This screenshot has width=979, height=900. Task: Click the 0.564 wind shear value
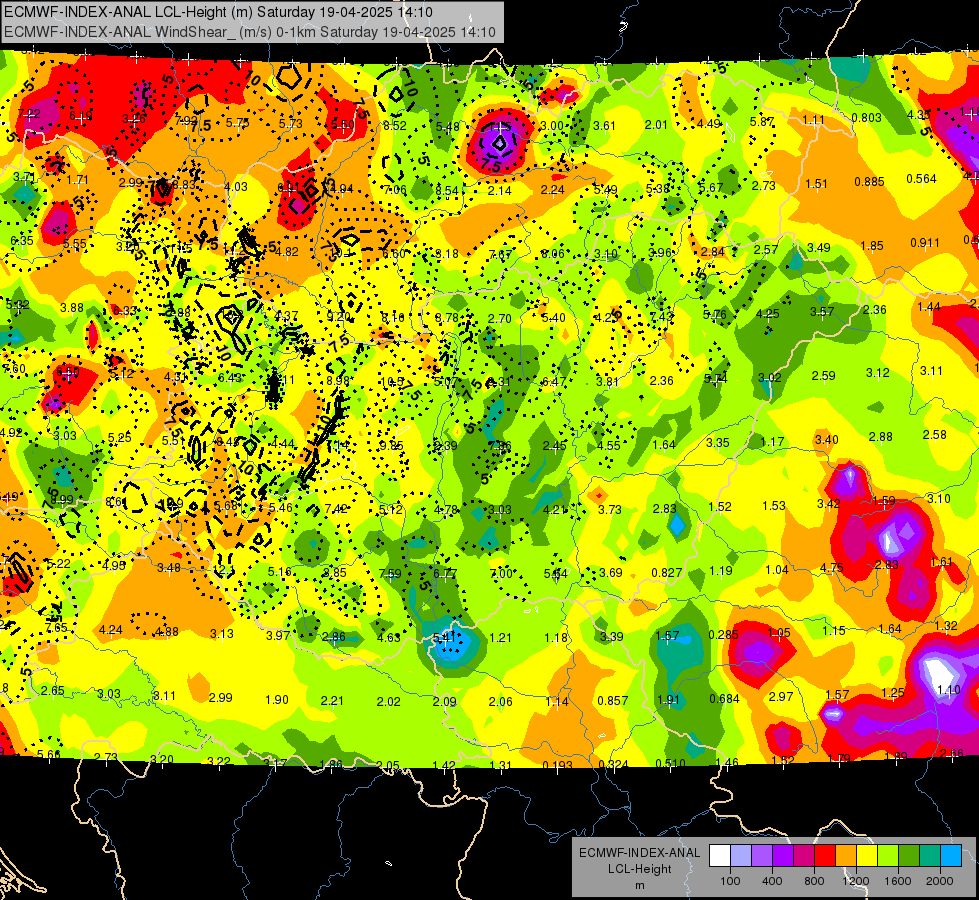[x=922, y=179]
